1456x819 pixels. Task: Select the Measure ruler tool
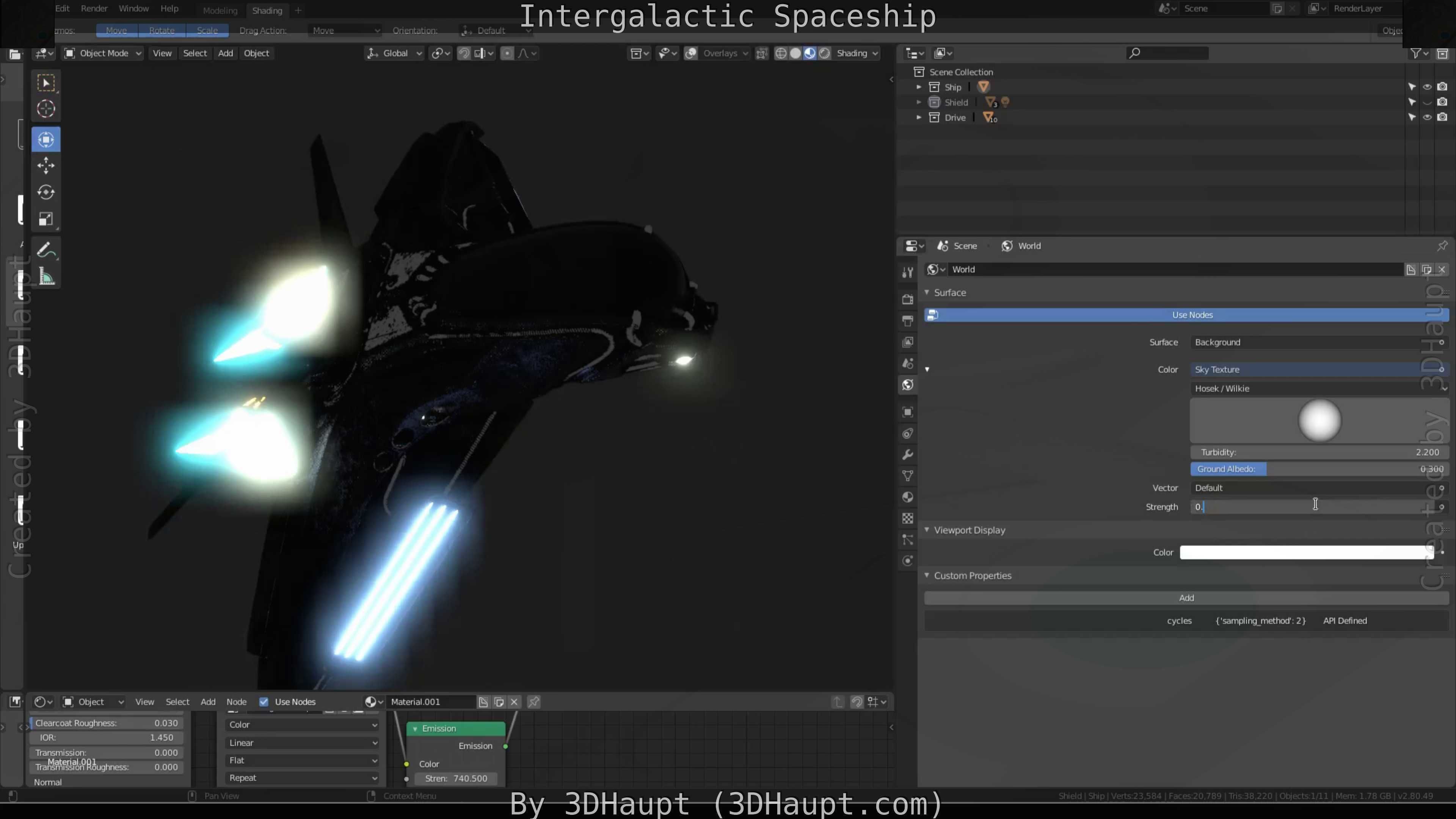(x=46, y=277)
